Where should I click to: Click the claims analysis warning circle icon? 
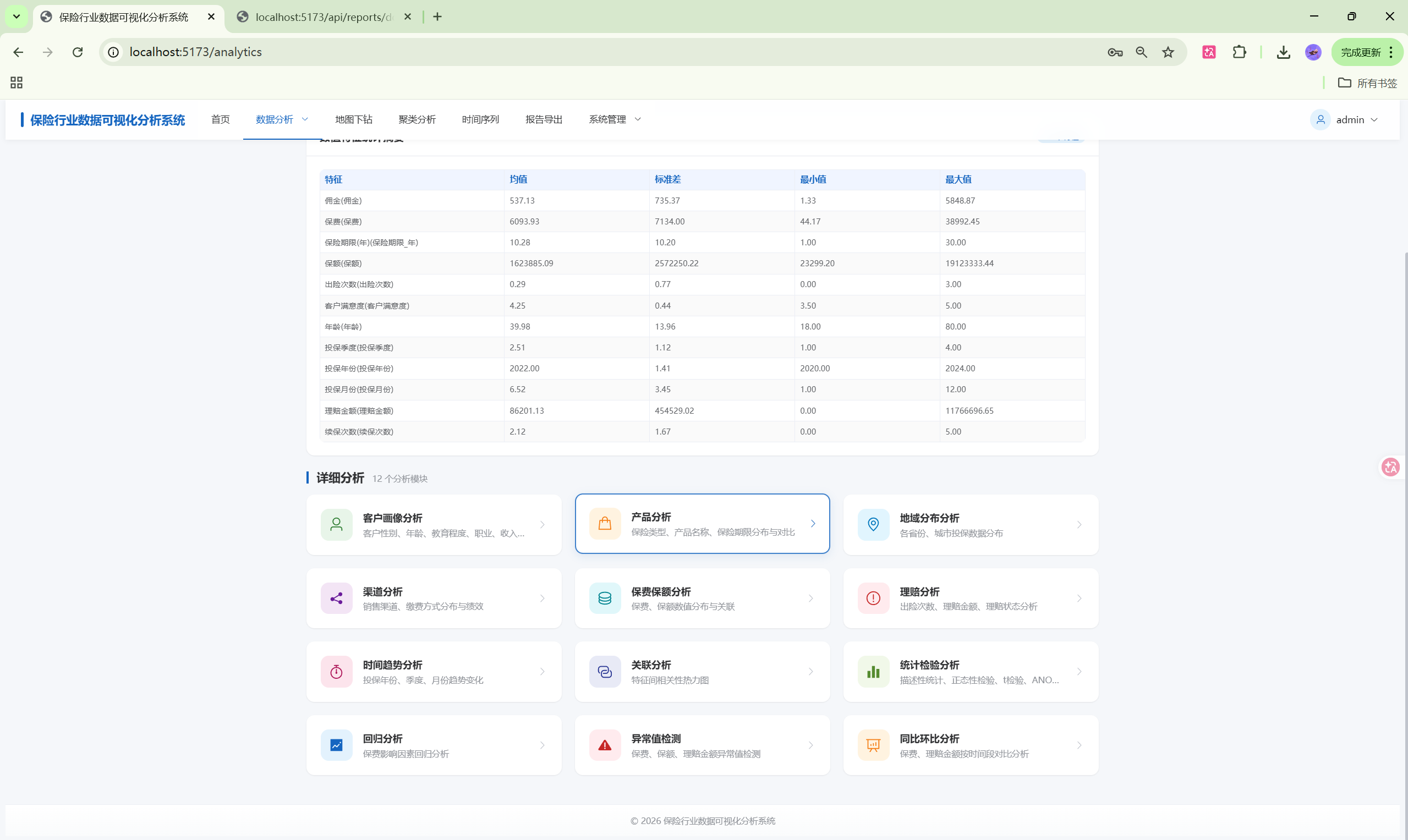click(x=873, y=599)
